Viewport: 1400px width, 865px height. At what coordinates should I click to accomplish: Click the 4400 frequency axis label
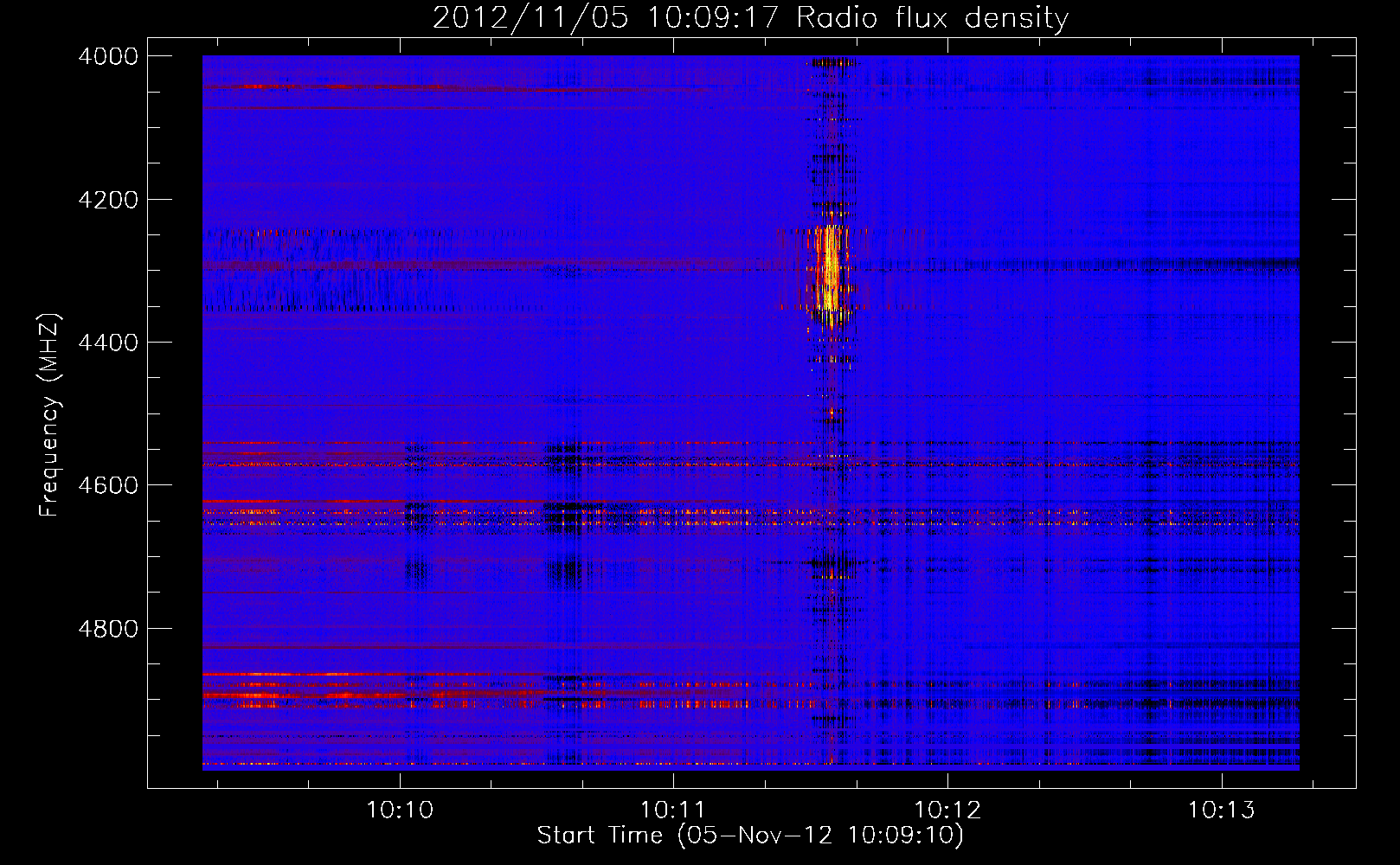point(107,343)
